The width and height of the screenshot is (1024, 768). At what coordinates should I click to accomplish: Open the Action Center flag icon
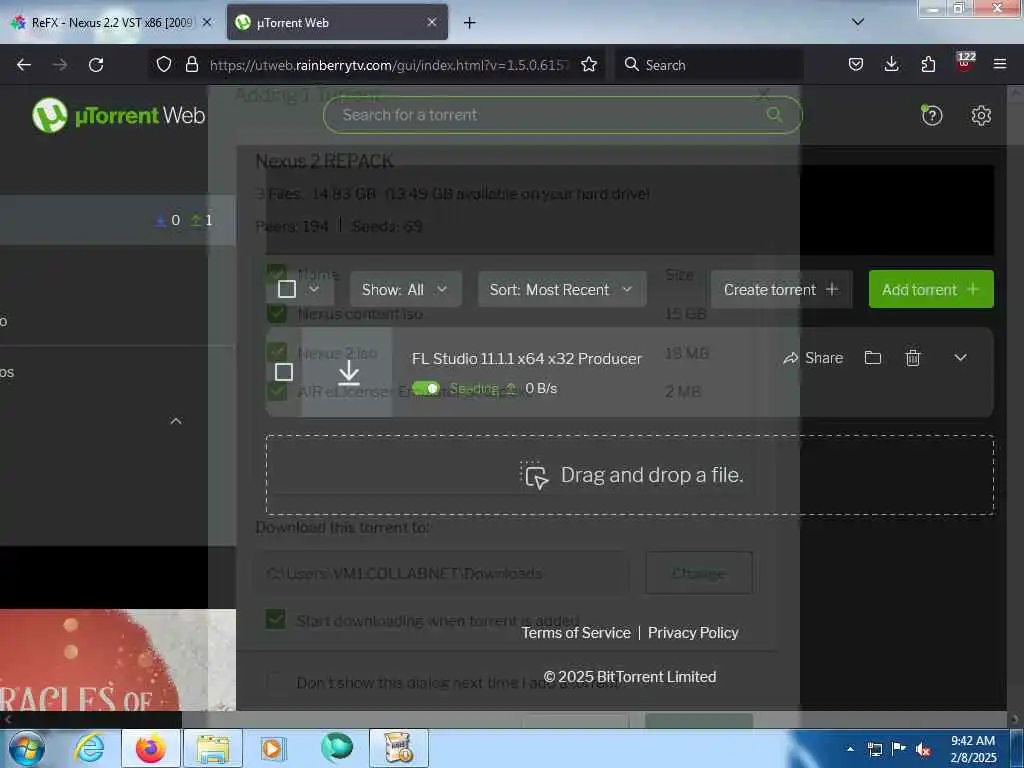pos(898,749)
